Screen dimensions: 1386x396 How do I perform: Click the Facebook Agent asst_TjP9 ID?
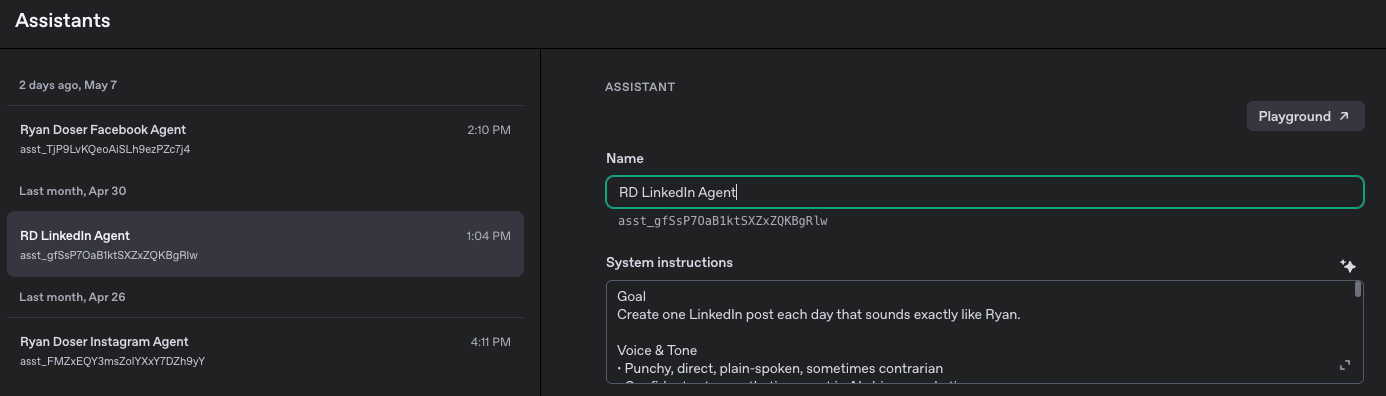(x=105, y=149)
